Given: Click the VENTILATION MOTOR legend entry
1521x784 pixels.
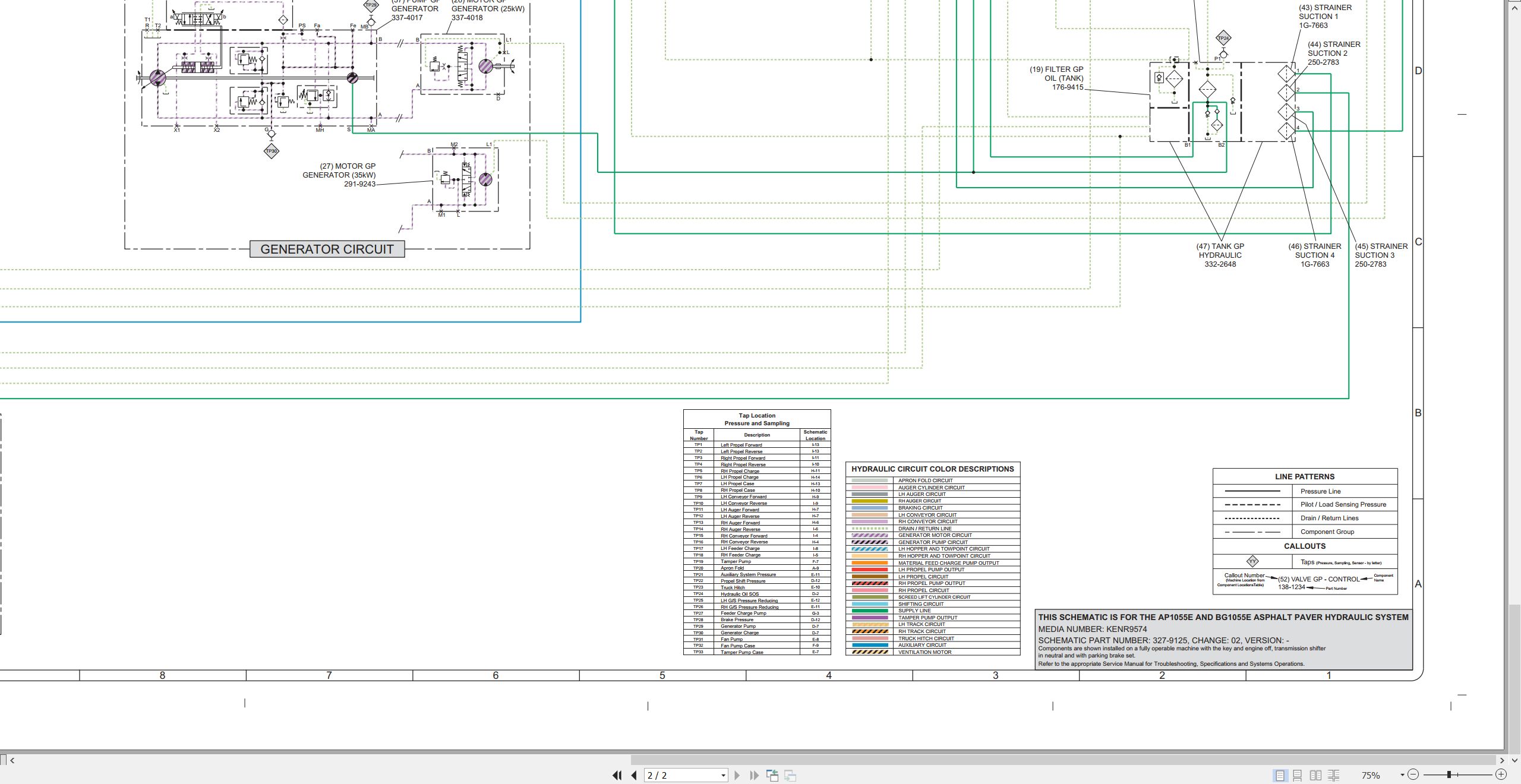Looking at the screenshot, I should 933,652.
